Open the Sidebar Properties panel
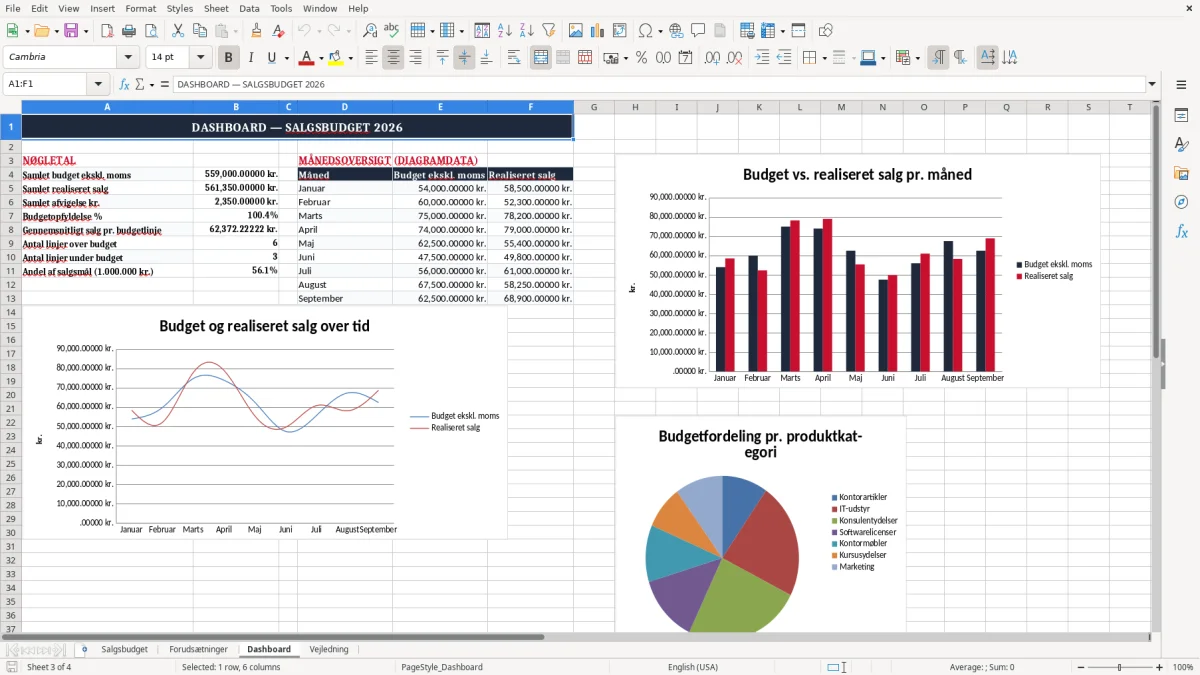 coord(1181,115)
